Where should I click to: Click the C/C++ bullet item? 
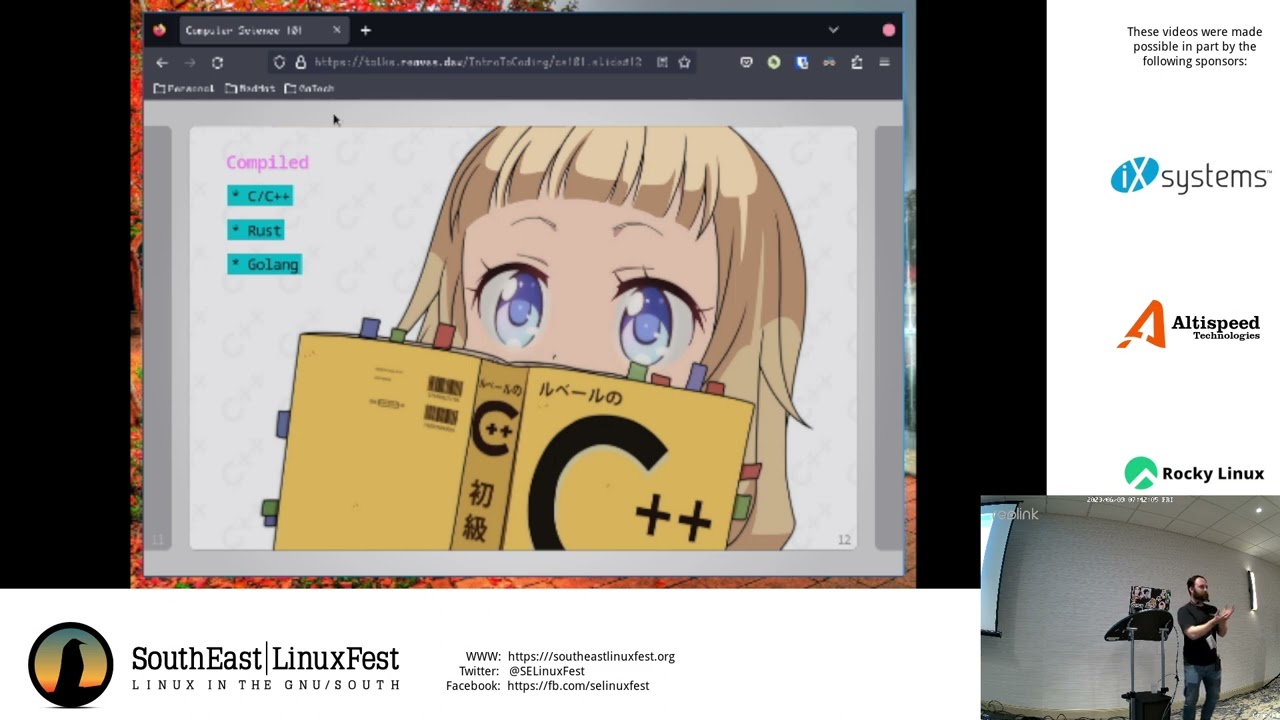tap(260, 196)
